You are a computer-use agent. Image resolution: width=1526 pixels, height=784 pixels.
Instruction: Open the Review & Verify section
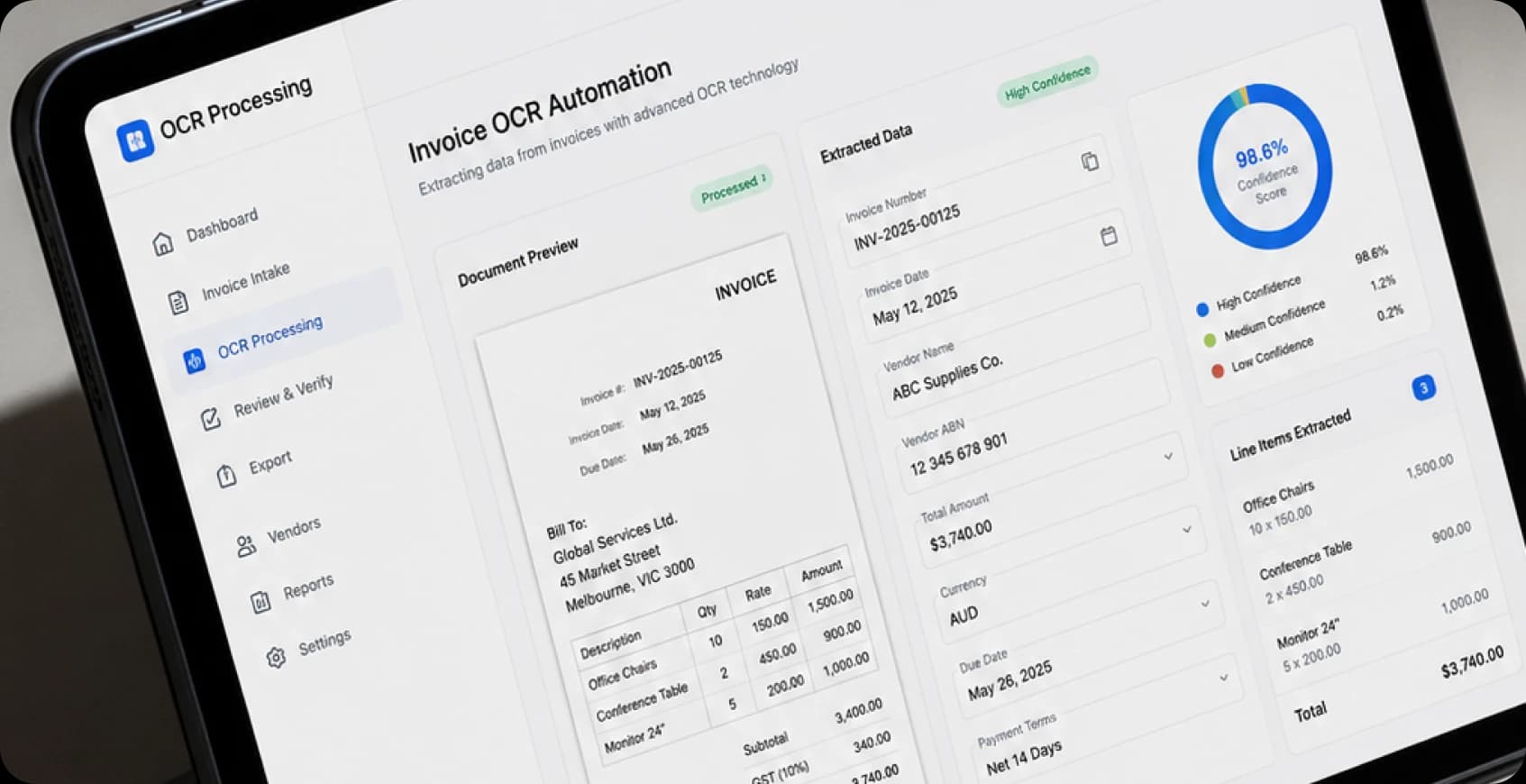(x=283, y=397)
